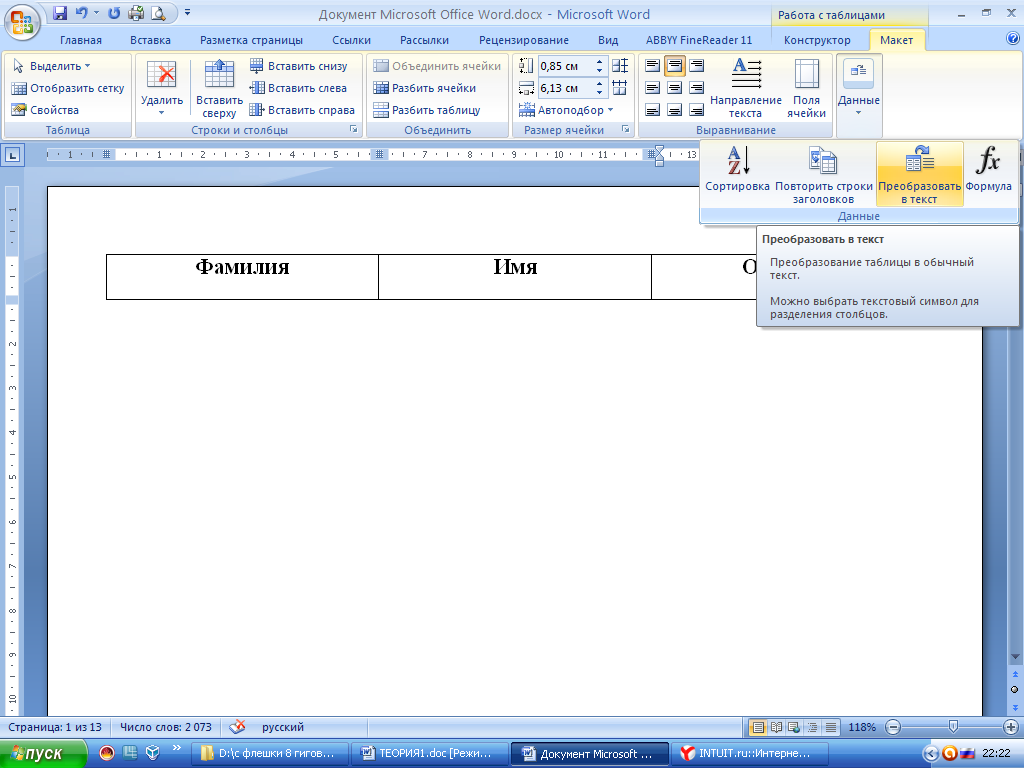Switch to Конструктор tab

click(x=817, y=40)
